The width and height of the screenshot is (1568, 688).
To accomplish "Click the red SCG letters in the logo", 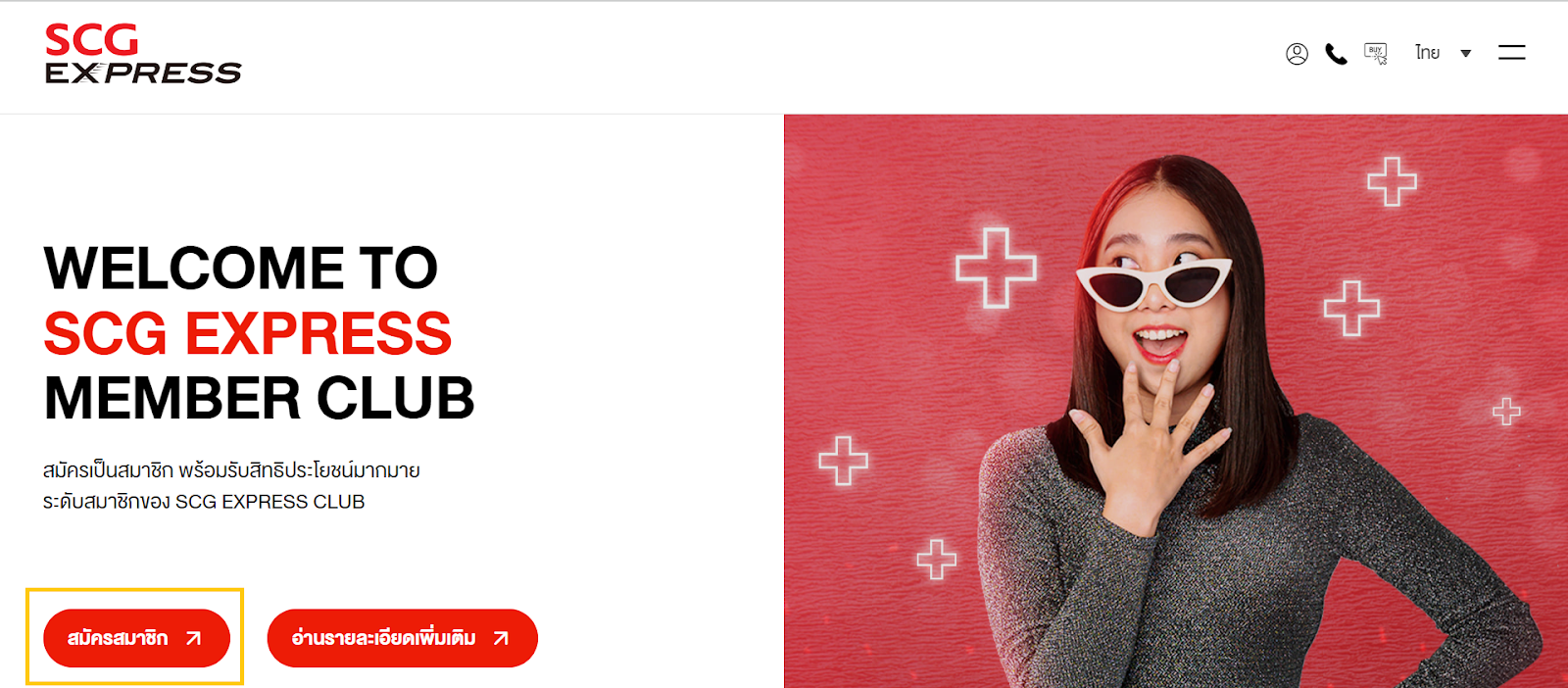I will (92, 40).
